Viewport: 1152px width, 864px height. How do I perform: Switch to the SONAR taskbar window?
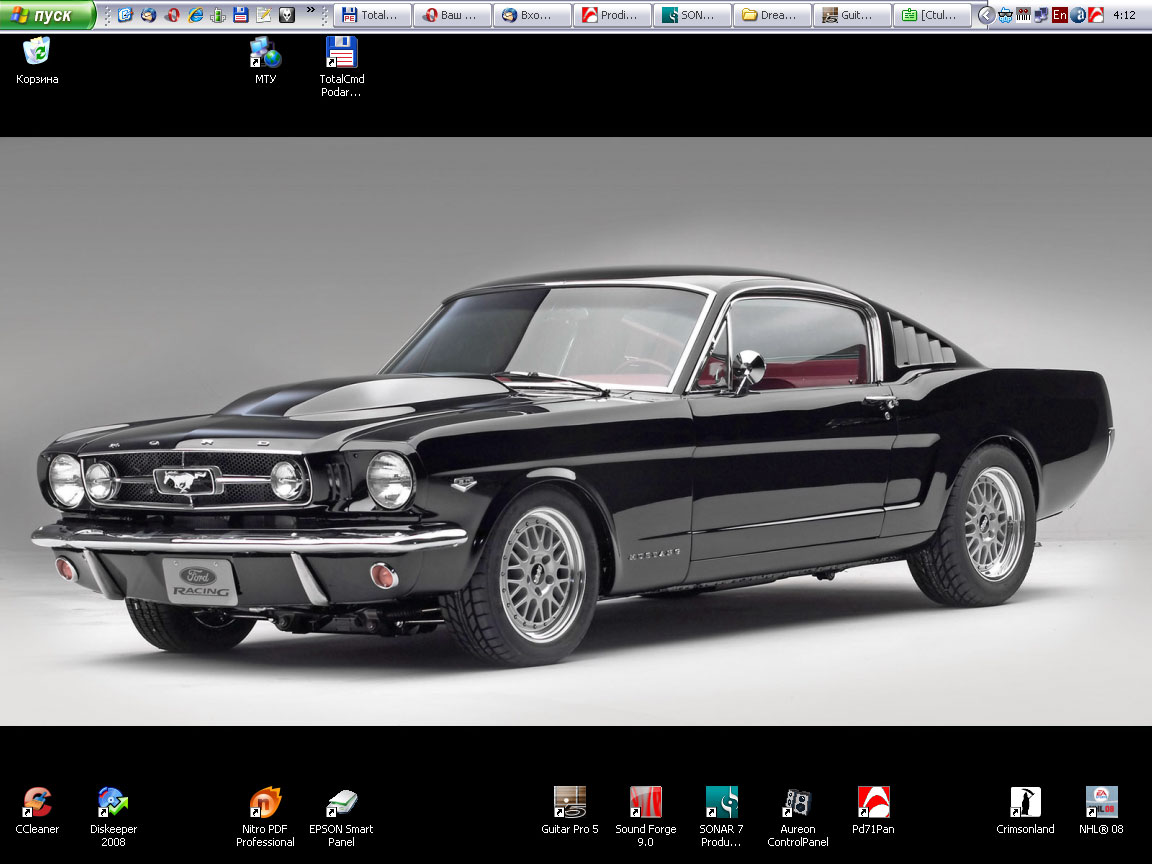pyautogui.click(x=692, y=15)
